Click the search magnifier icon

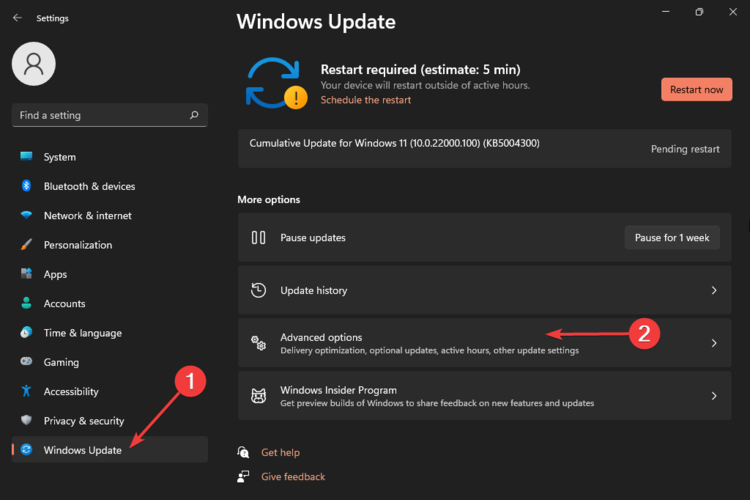(x=194, y=115)
